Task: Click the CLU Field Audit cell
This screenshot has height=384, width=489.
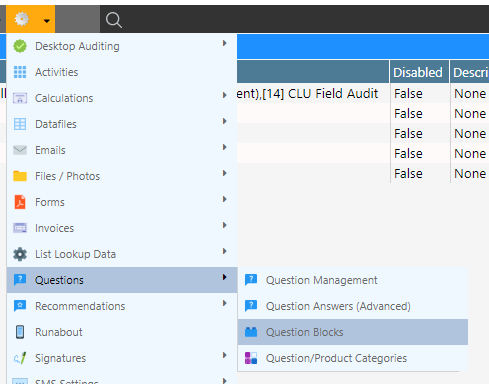Action: click(x=314, y=93)
